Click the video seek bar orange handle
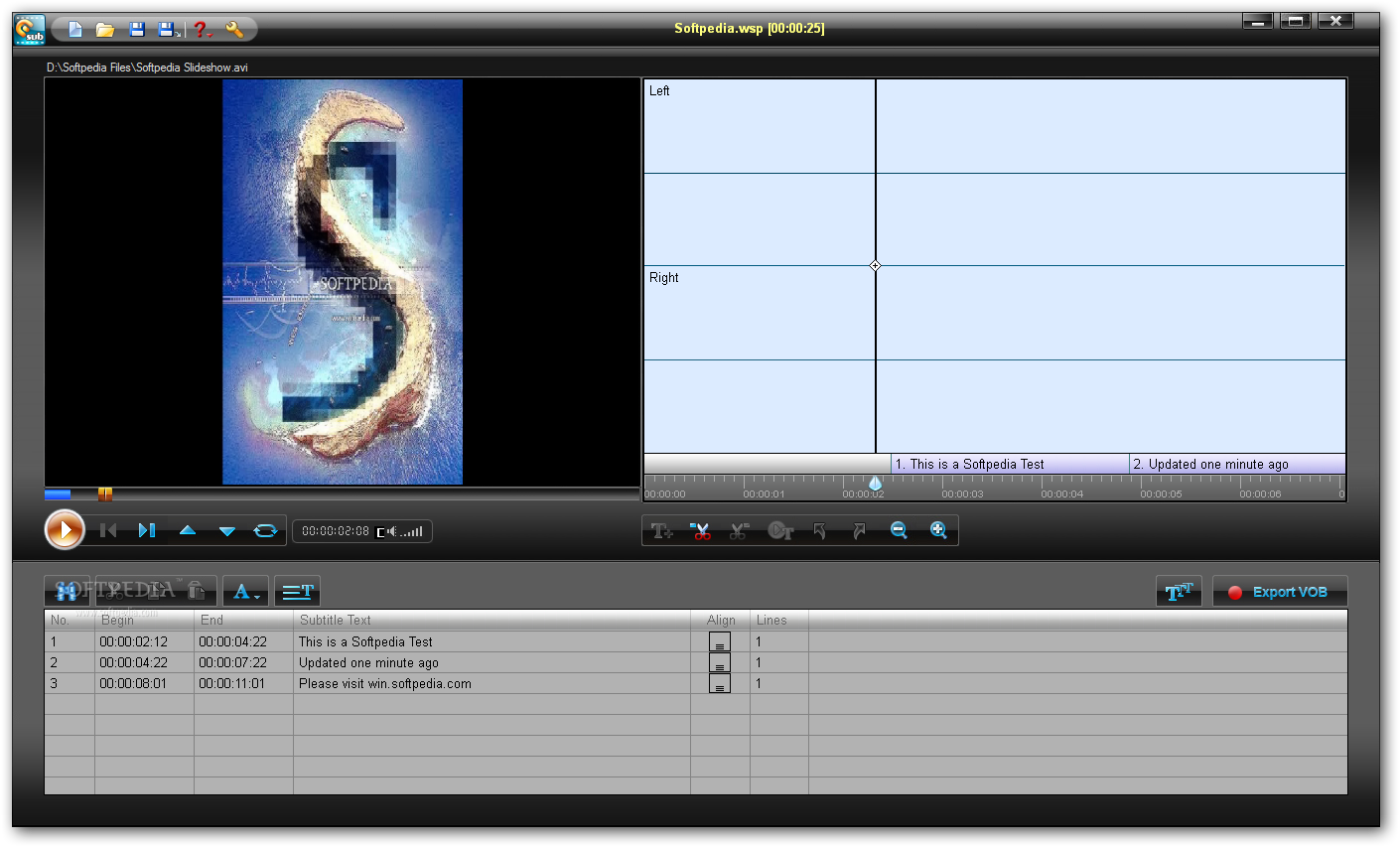Screen dimensions: 1400x847 105,494
